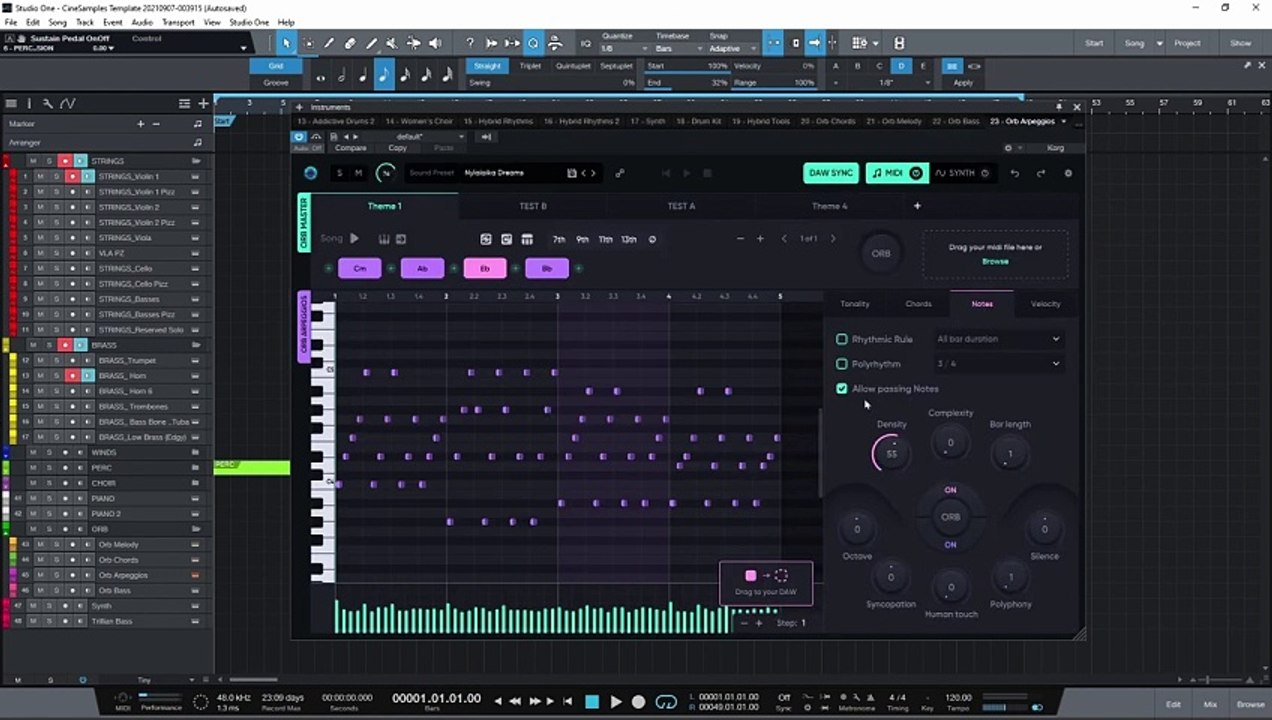Toggle the Loop button in the transport

click(666, 702)
